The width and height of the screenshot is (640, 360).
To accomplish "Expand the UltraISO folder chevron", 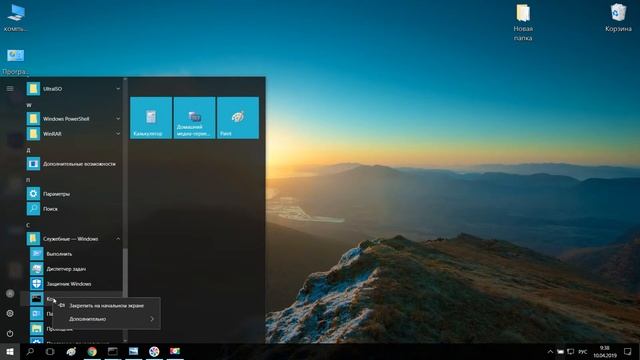I will point(118,89).
